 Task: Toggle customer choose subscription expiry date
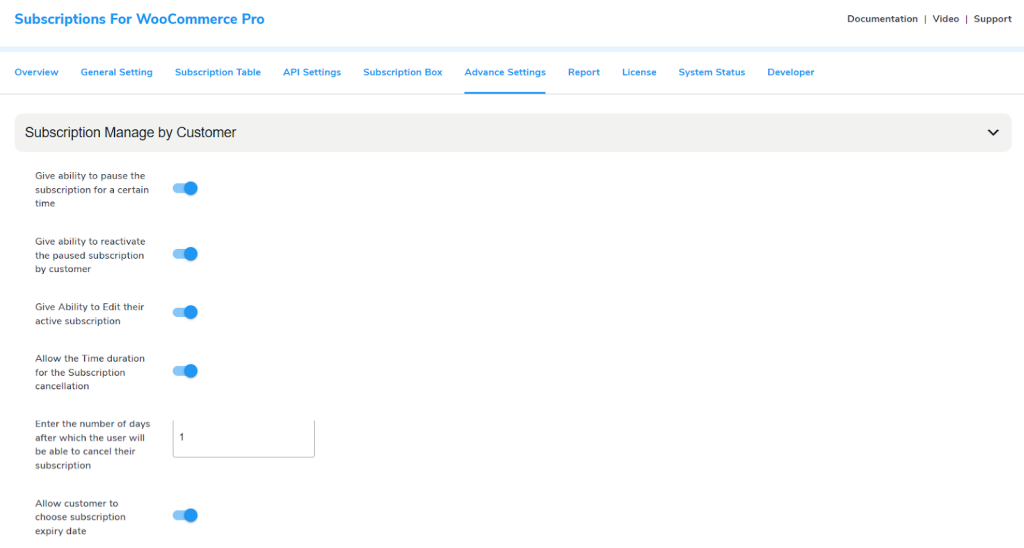[185, 515]
